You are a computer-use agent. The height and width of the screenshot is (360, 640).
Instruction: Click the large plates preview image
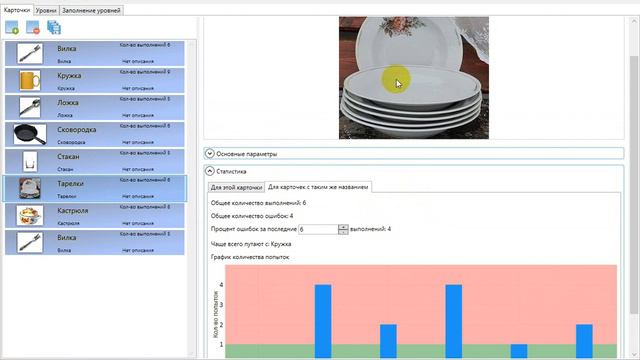coord(413,78)
